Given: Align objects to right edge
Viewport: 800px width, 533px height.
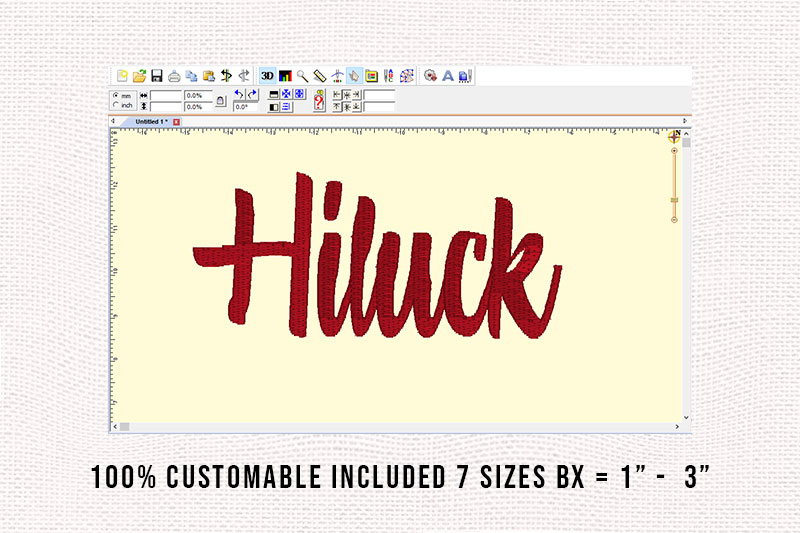Looking at the screenshot, I should point(356,95).
